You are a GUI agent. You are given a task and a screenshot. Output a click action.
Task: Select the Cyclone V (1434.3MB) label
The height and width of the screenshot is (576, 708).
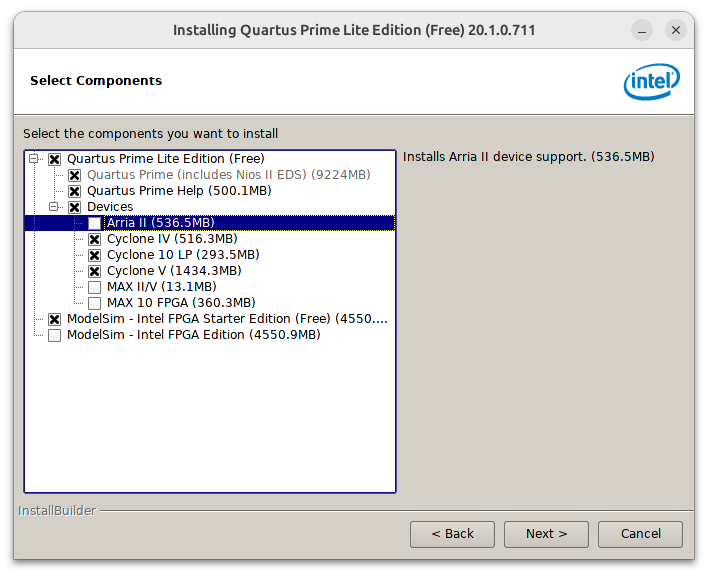click(174, 271)
